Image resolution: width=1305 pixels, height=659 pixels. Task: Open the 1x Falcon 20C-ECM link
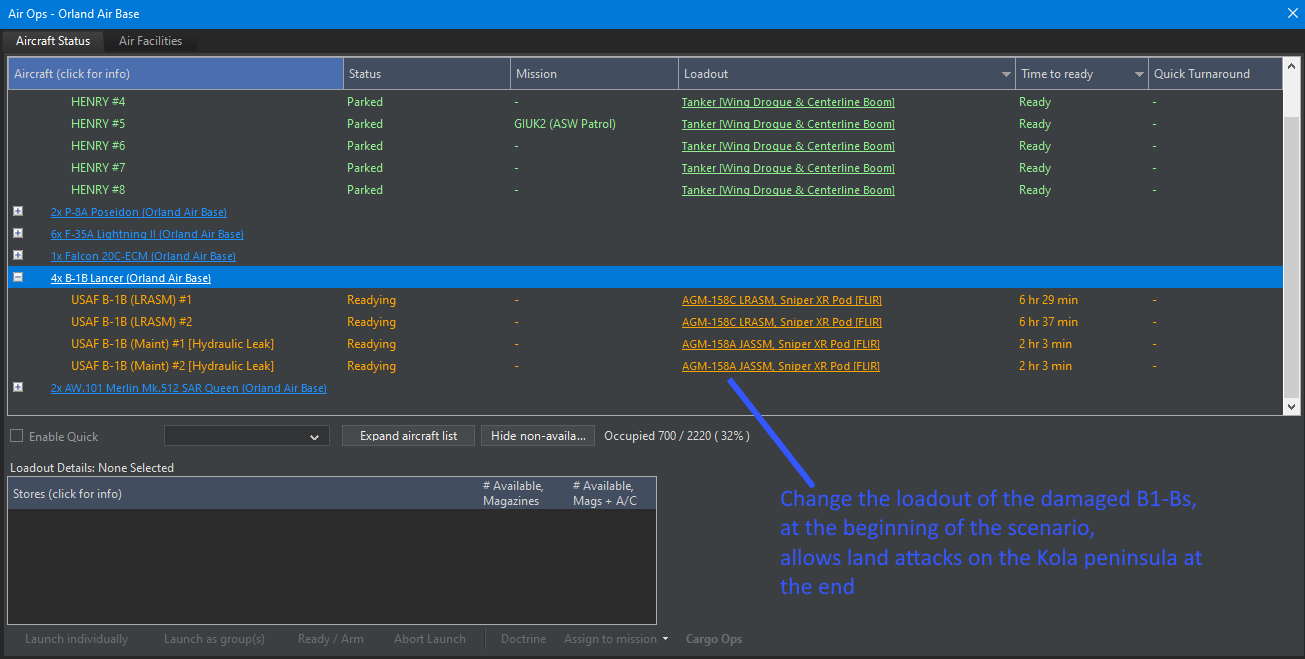pos(143,256)
